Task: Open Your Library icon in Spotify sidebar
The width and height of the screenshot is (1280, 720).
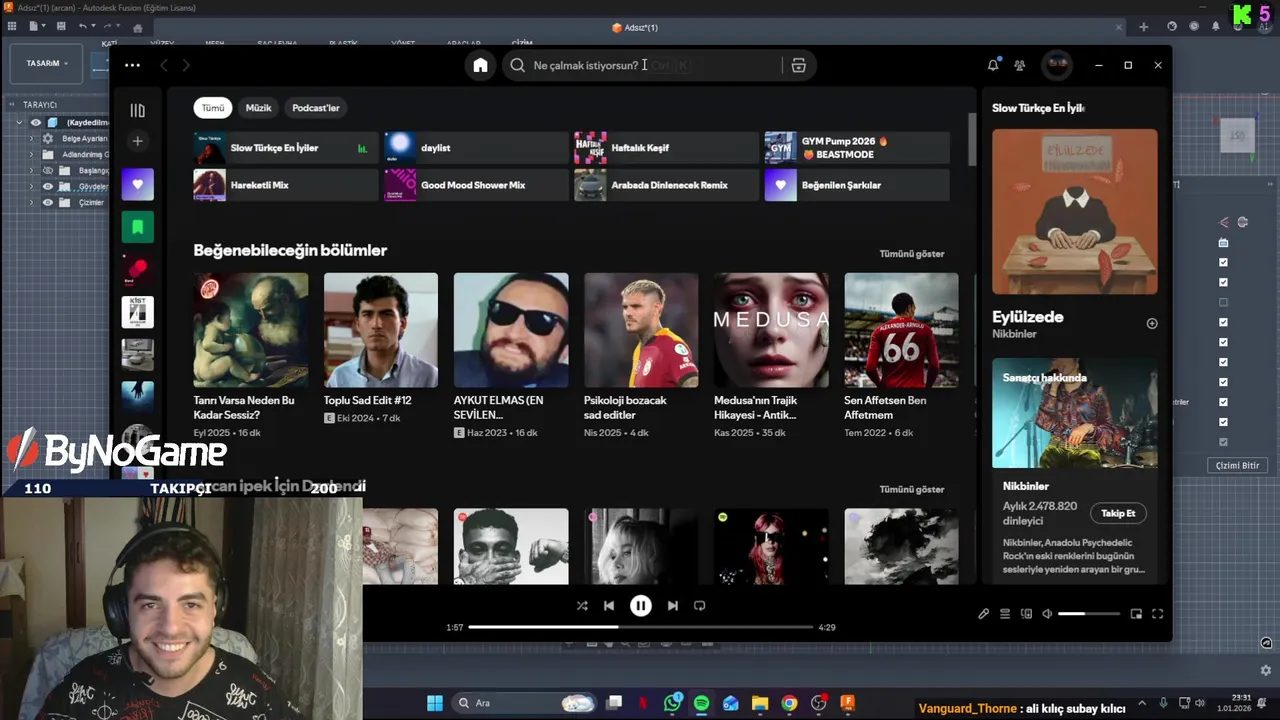Action: click(138, 110)
